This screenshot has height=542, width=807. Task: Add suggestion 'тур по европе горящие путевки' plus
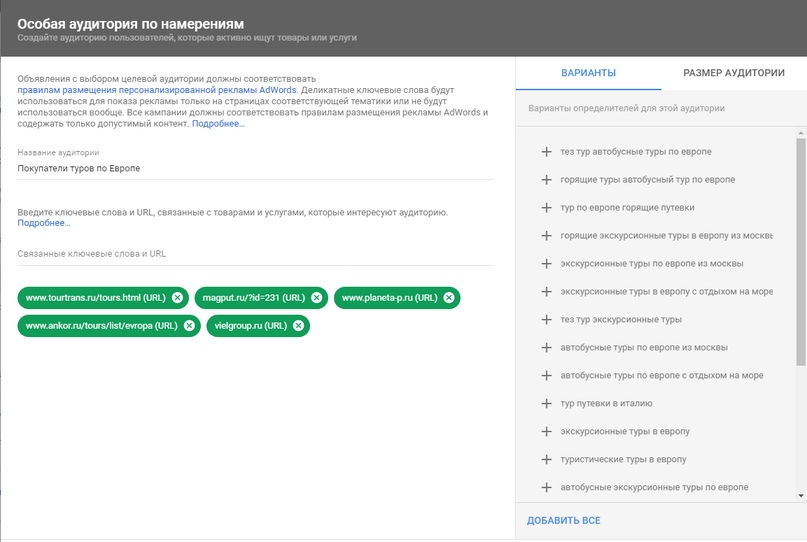(x=546, y=208)
